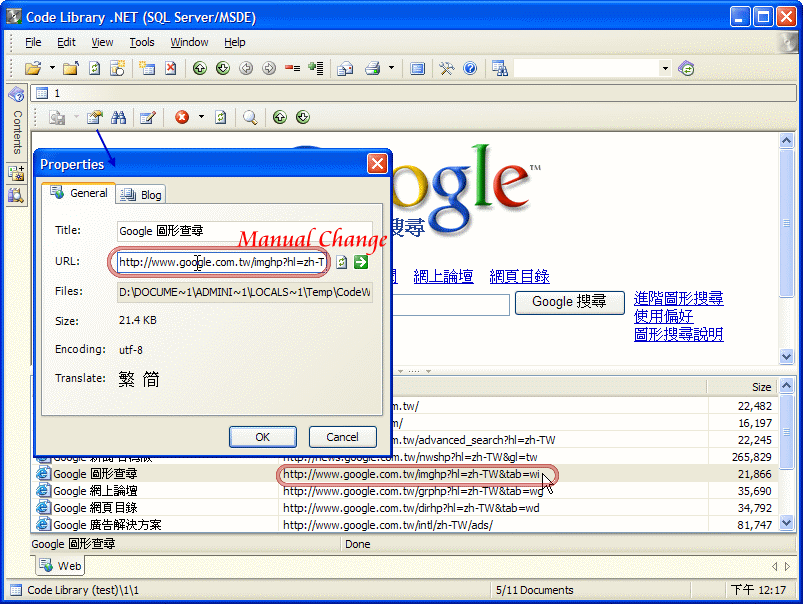
Task: Click the Size column header
Action: [743, 387]
